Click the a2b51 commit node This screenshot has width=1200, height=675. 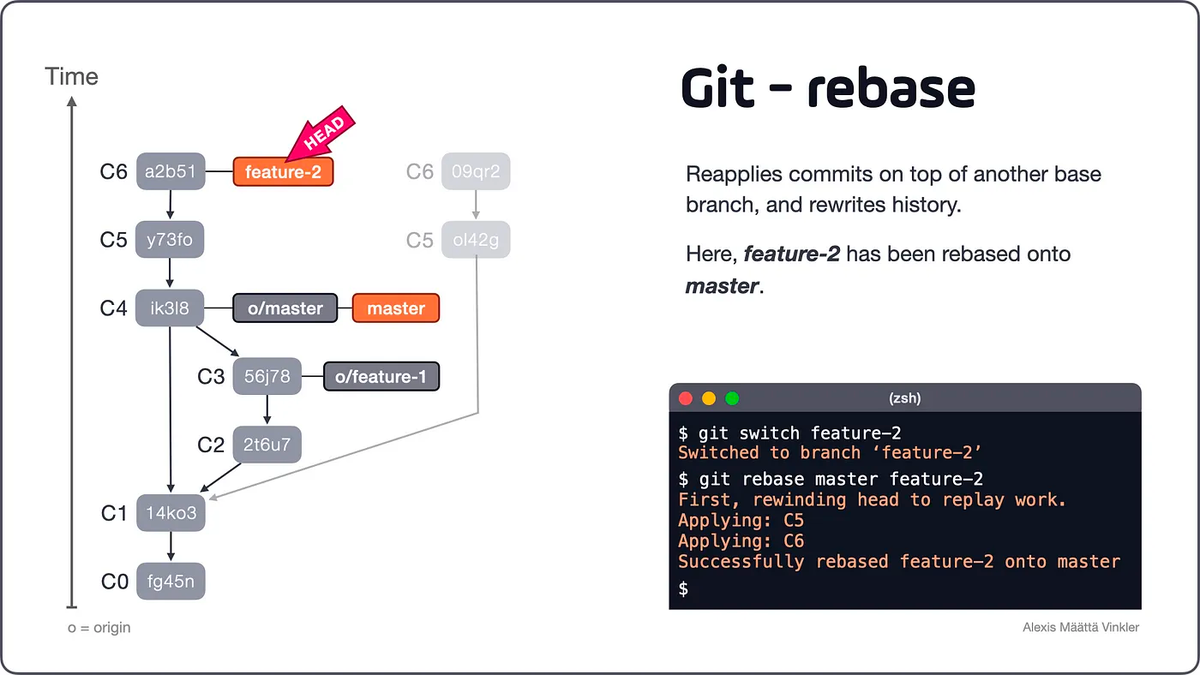[170, 171]
